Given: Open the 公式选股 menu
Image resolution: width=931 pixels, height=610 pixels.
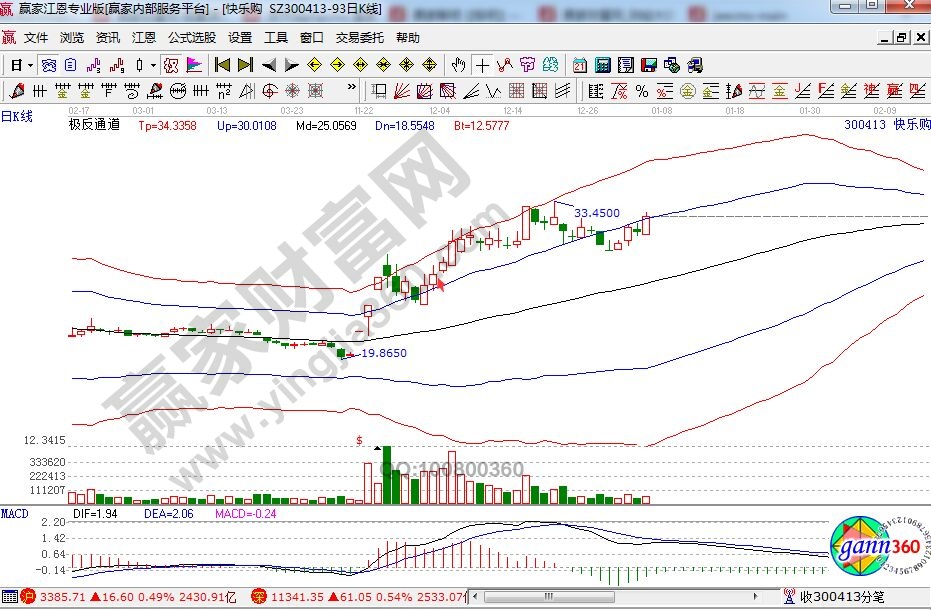Looking at the screenshot, I should coord(191,37).
